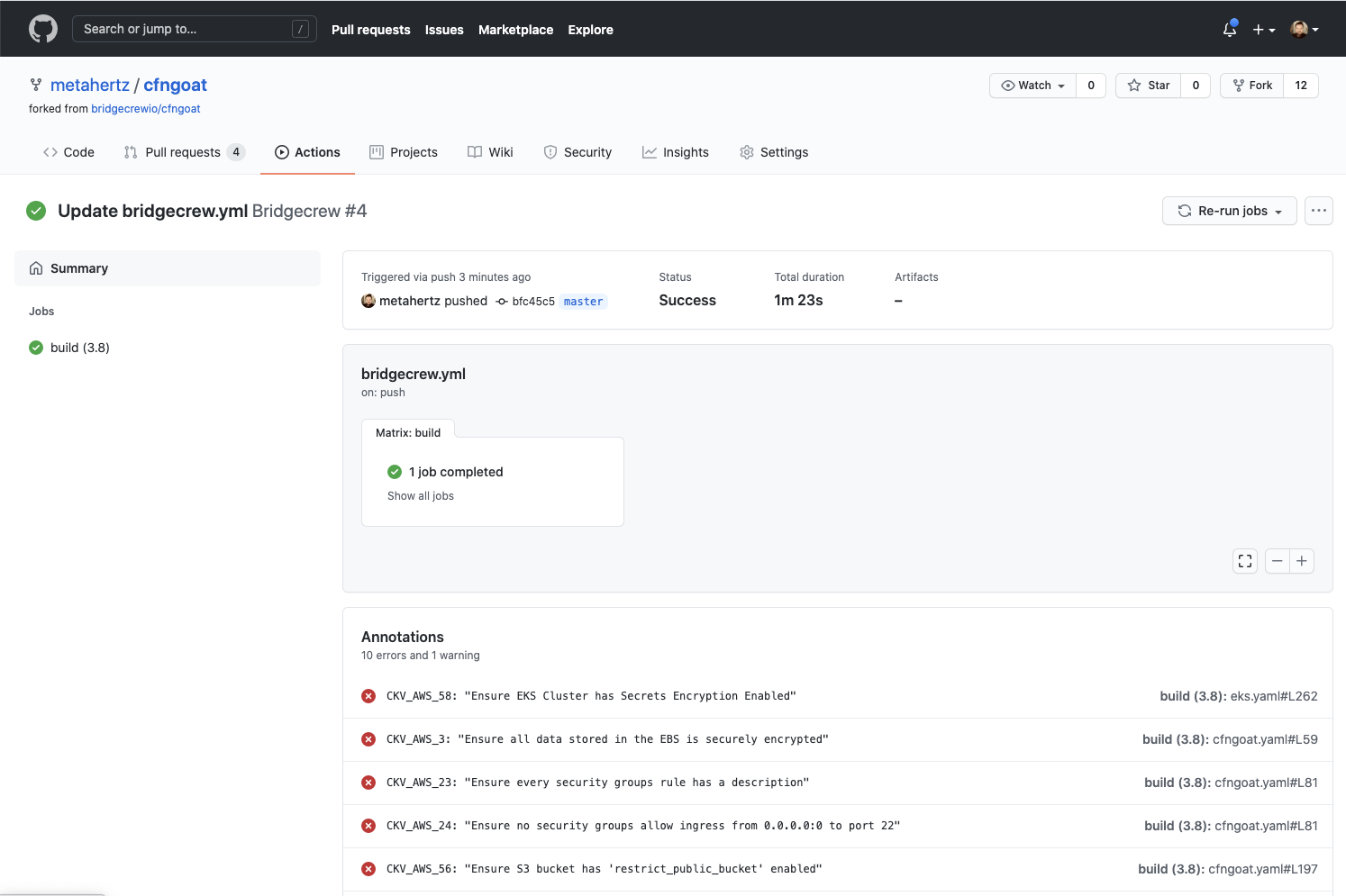Click the Matrix: build tab
The image size is (1346, 896).
[x=408, y=433]
